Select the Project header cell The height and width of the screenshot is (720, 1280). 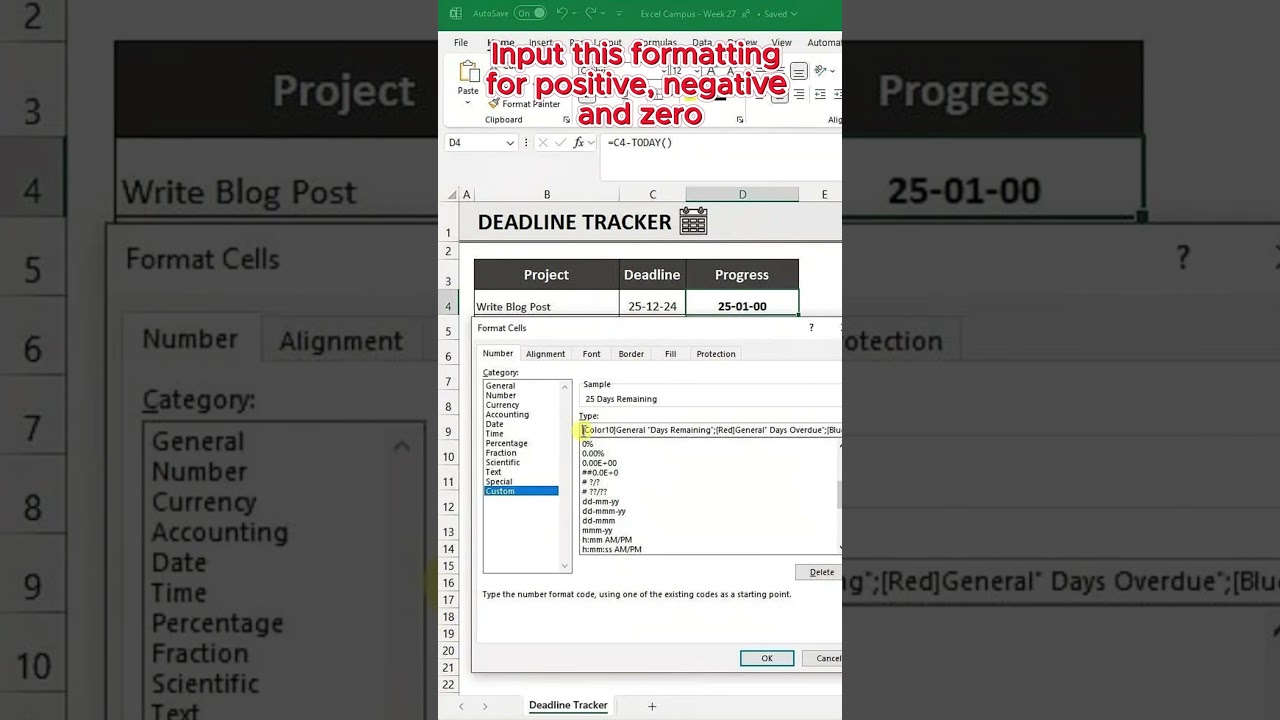click(x=546, y=275)
